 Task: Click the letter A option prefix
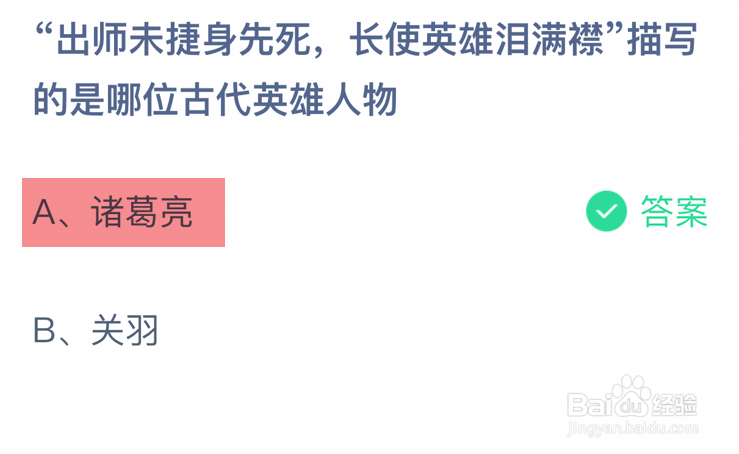[x=43, y=212]
